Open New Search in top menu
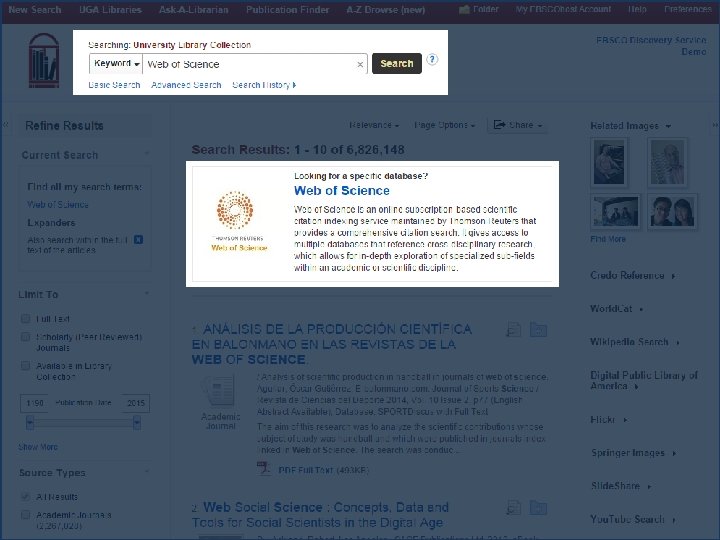The image size is (720, 540). 35,10
